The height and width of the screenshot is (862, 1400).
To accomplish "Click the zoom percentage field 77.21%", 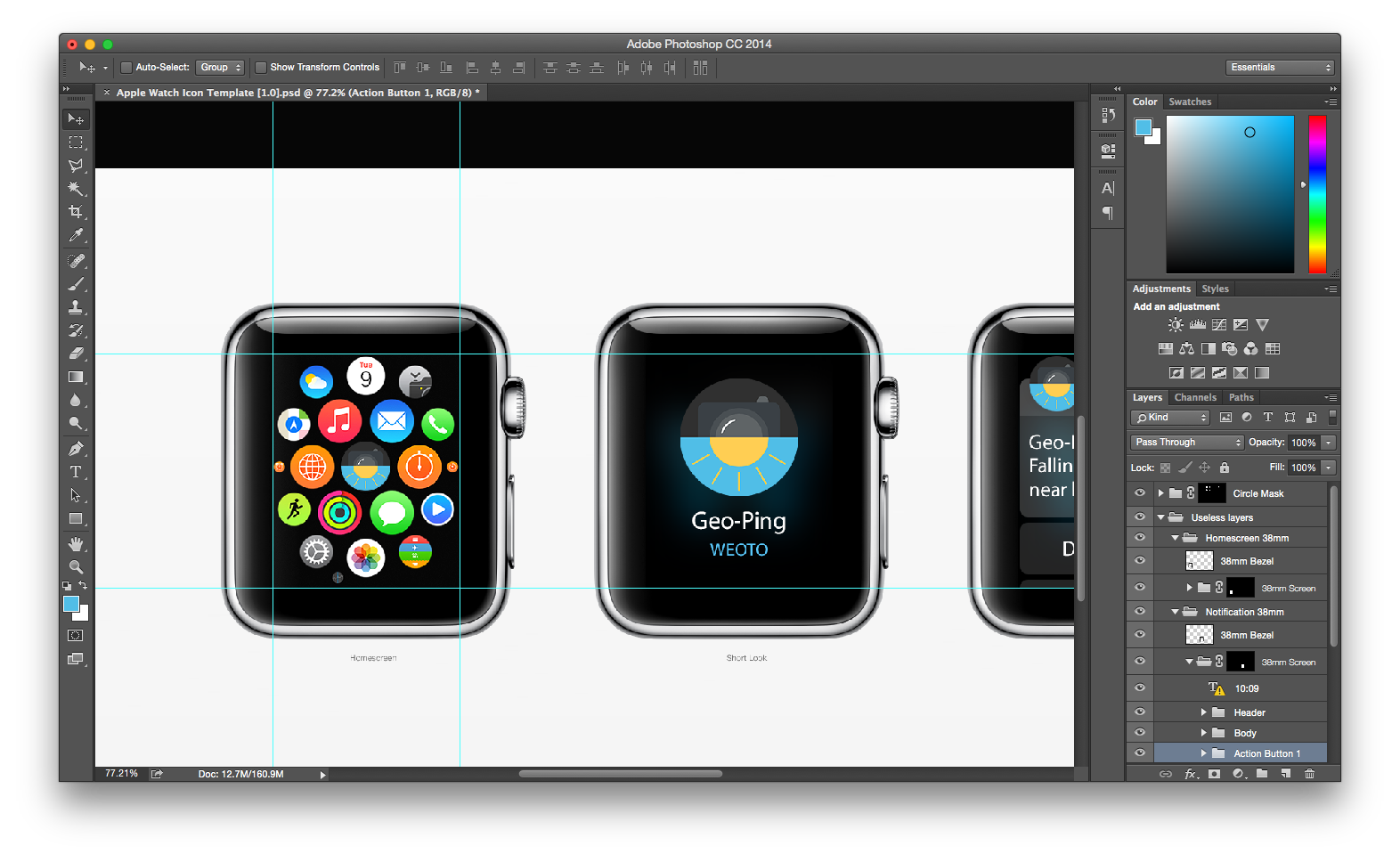I will tap(121, 774).
